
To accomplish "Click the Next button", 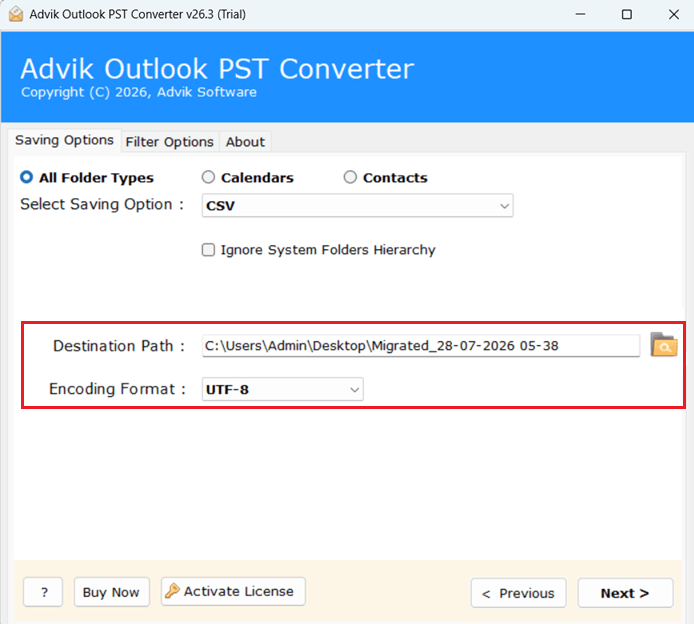I will click(625, 593).
